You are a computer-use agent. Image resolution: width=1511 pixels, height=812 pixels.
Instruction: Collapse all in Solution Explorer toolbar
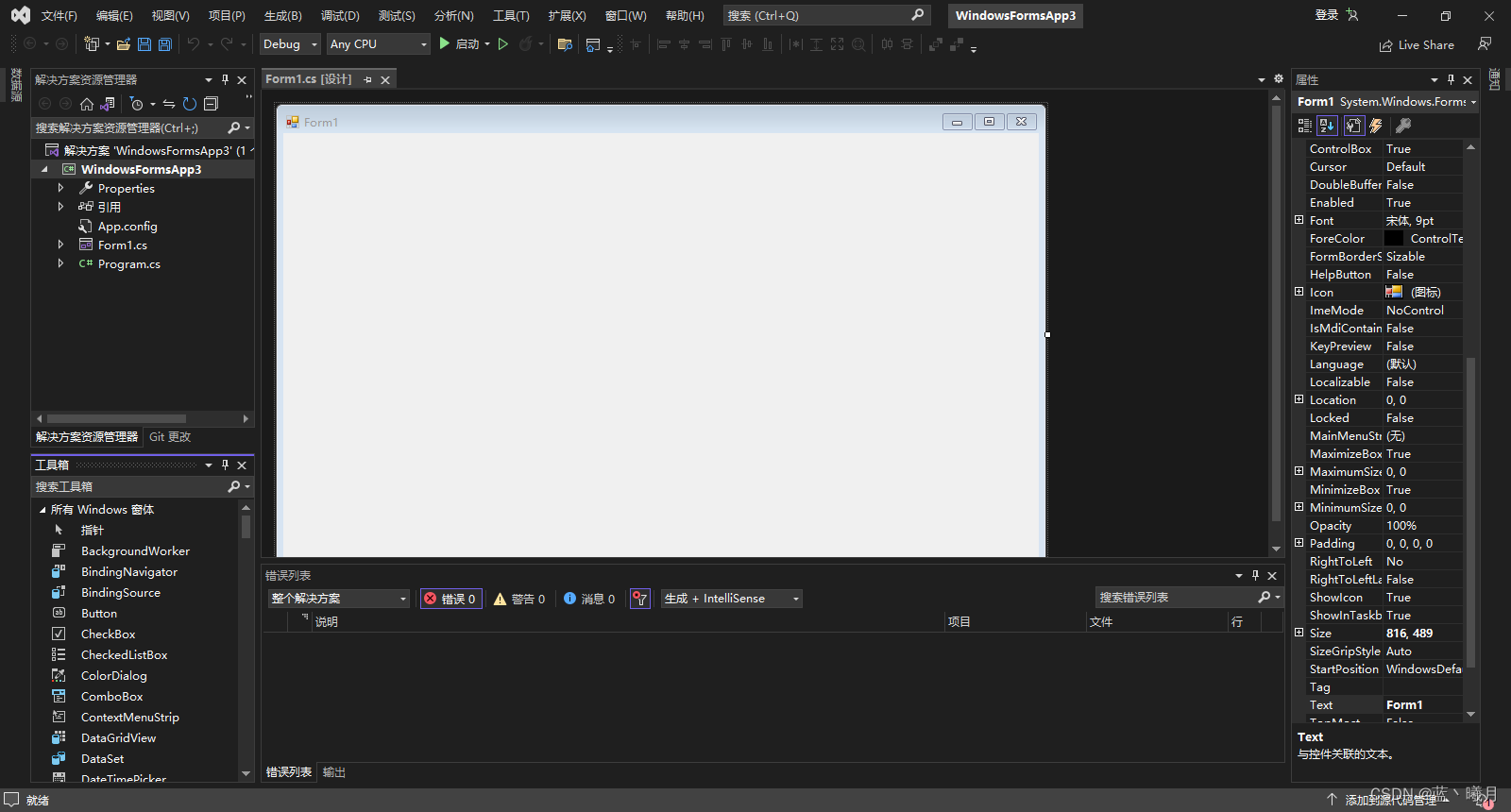coord(211,104)
